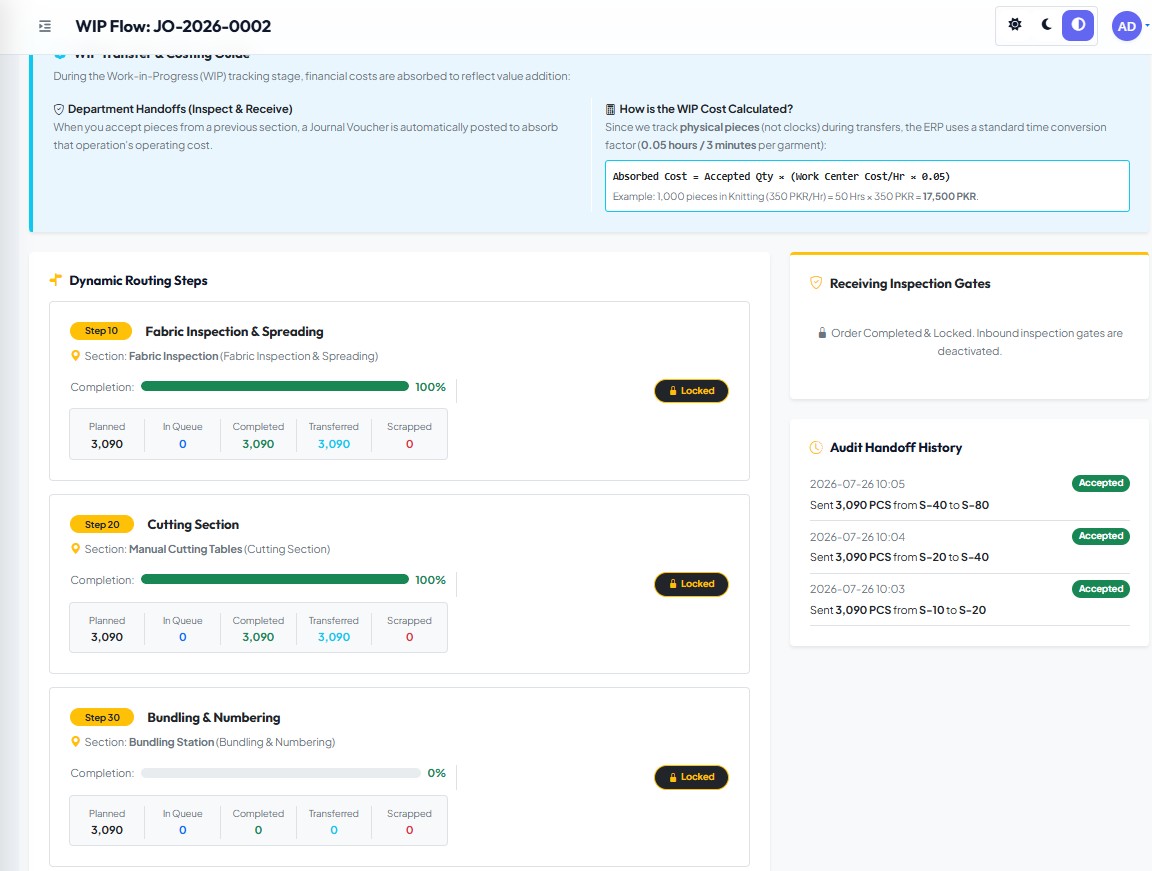Click the calculator icon beside WIP Cost heading

(610, 109)
